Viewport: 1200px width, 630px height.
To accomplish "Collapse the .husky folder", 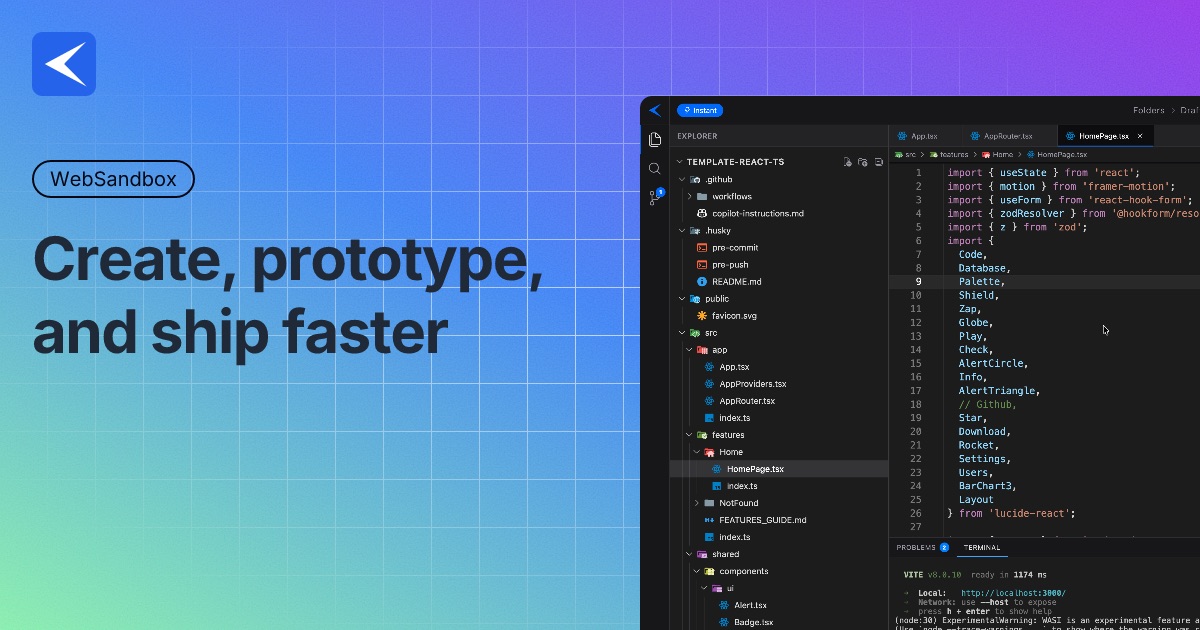I will [682, 230].
